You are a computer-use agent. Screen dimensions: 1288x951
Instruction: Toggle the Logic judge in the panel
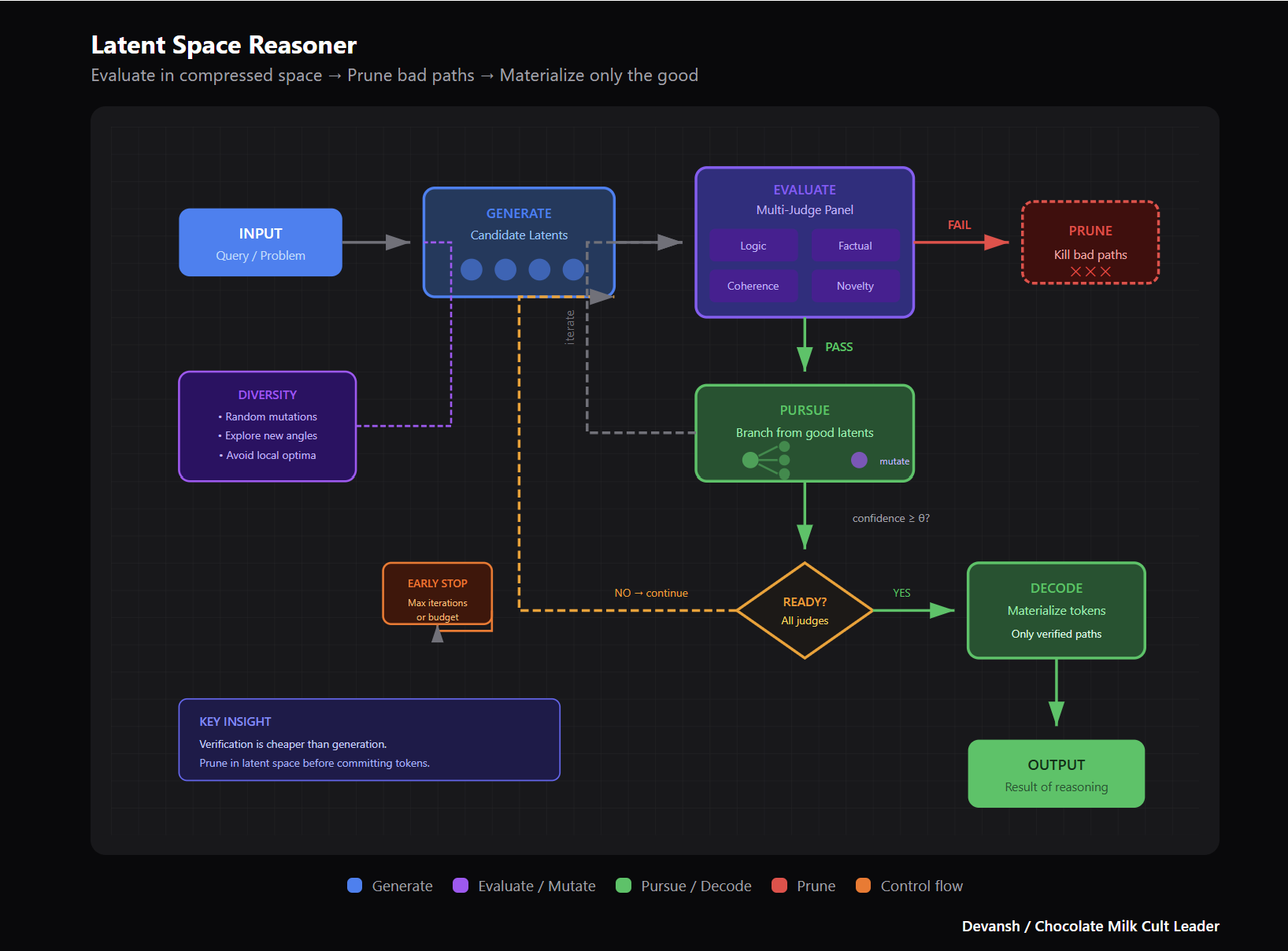pos(753,245)
